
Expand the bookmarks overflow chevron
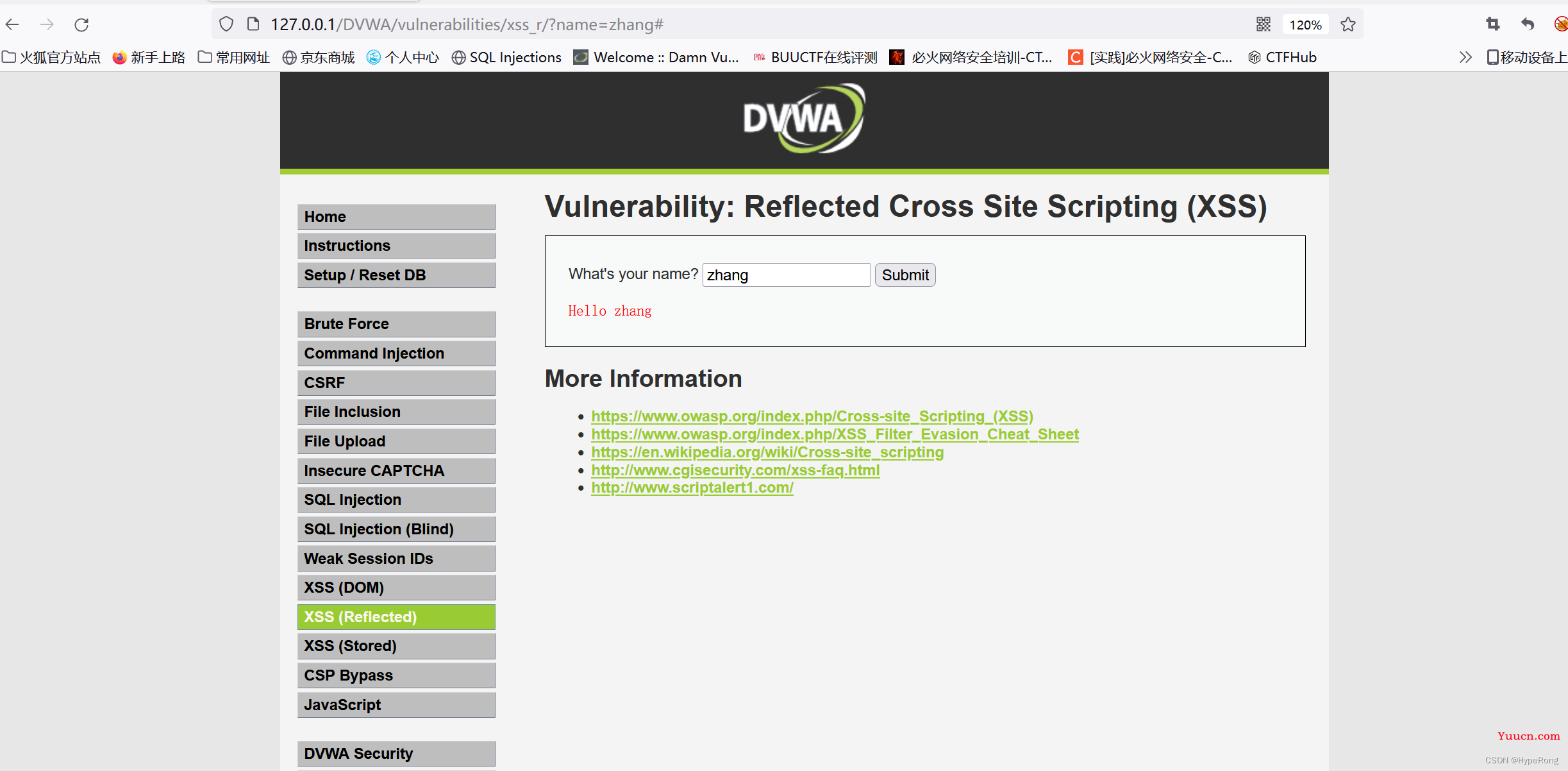1465,57
